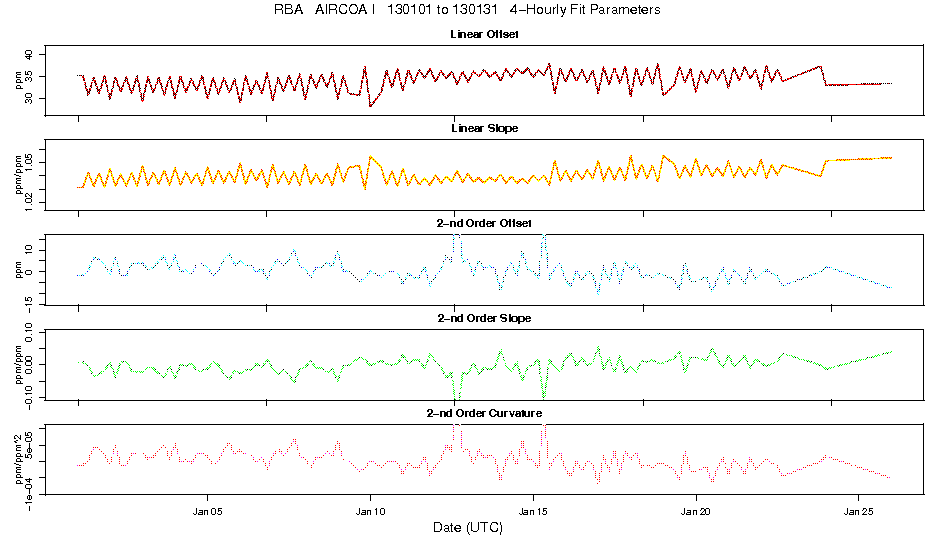This screenshot has height=540, width=936.
Task: Select the Jan 20 tick label
Action: [696, 511]
